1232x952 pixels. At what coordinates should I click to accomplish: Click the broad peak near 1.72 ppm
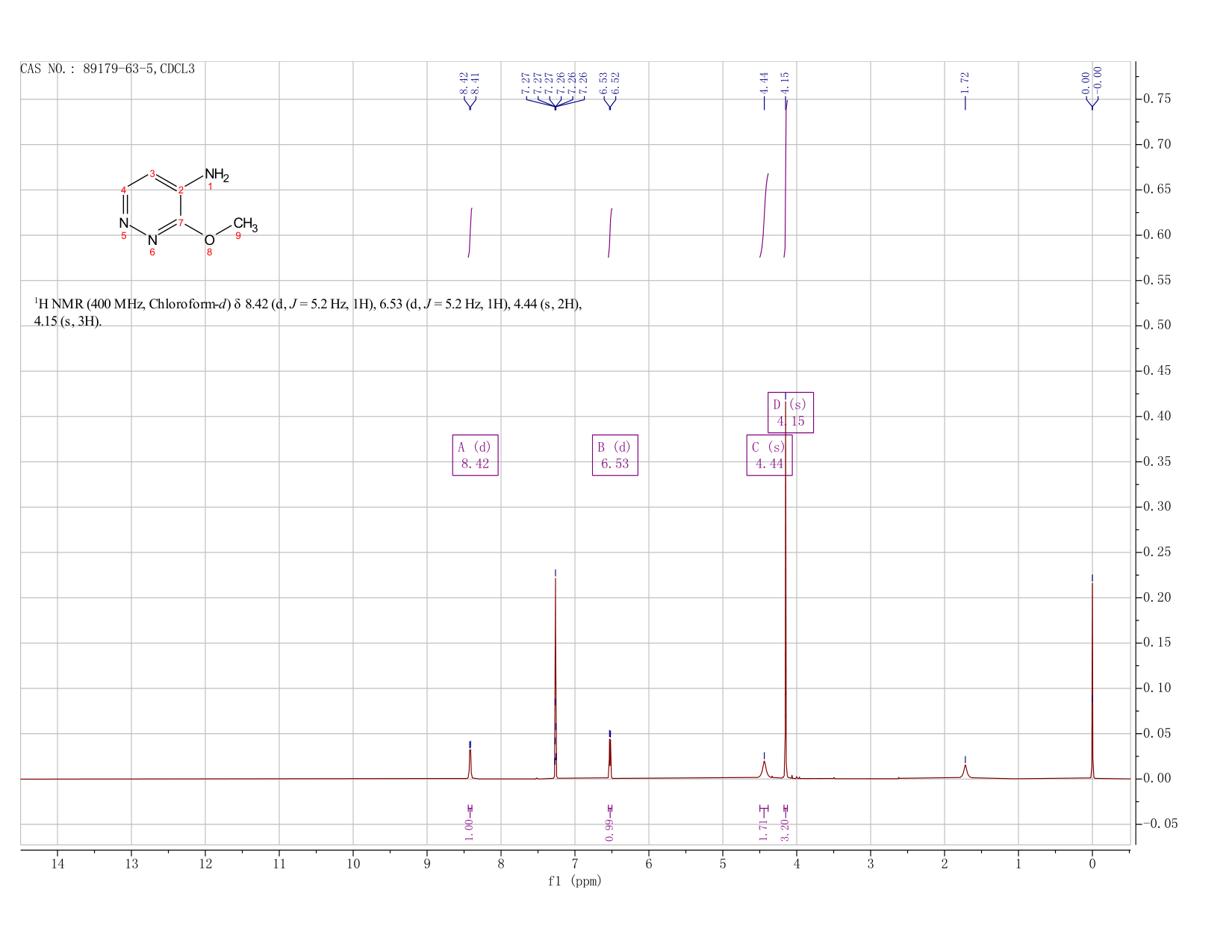[x=965, y=771]
